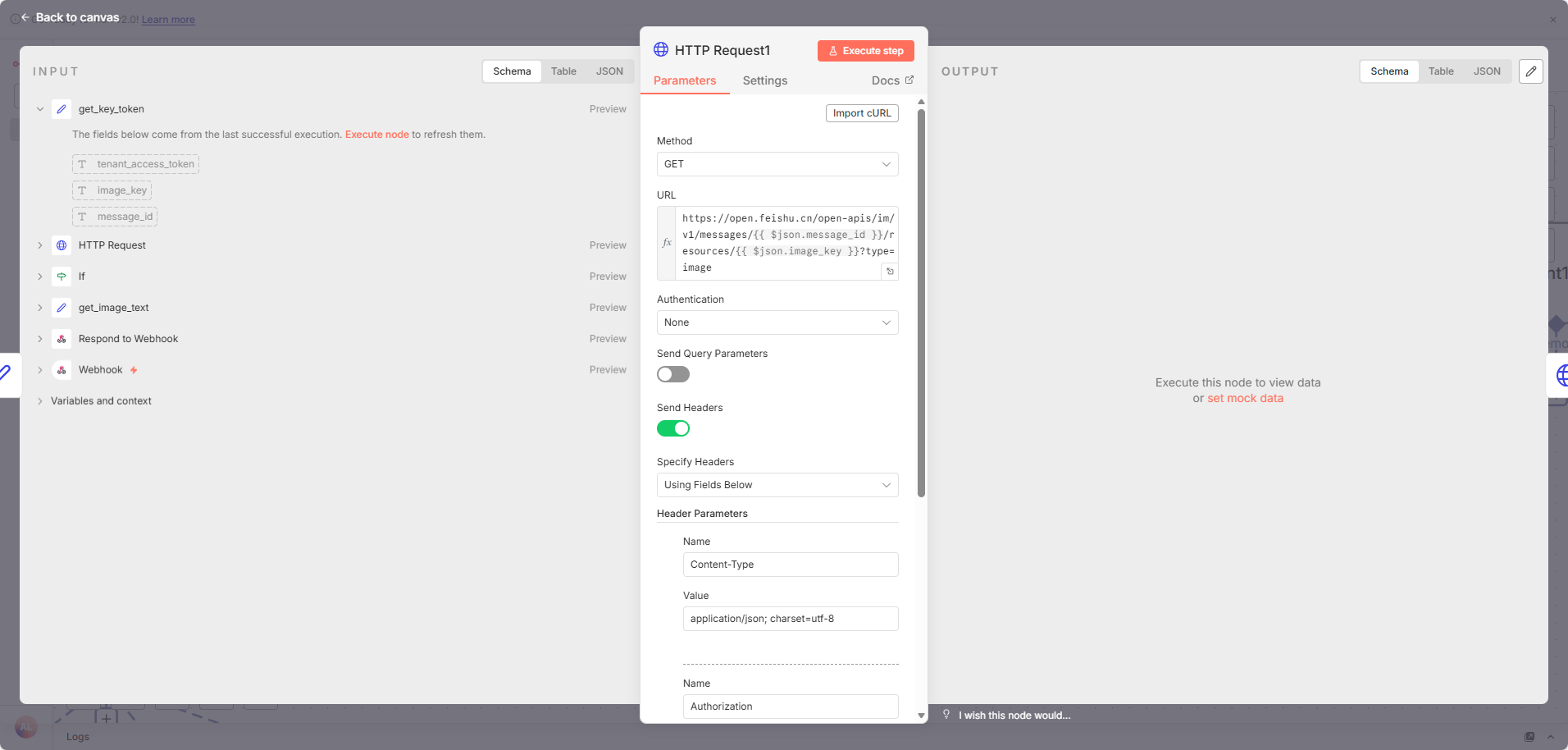
Task: Switch to the Settings tab
Action: [764, 80]
